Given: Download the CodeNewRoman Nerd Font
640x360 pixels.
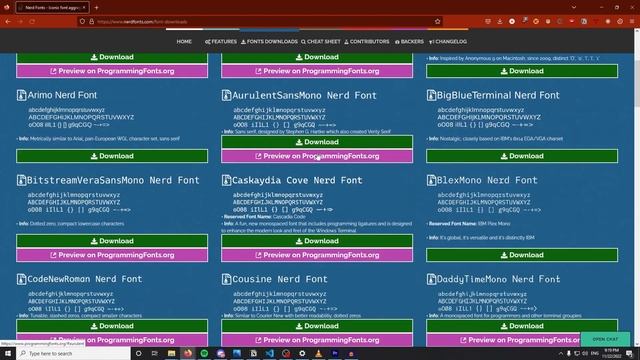Looking at the screenshot, I should (x=112, y=326).
